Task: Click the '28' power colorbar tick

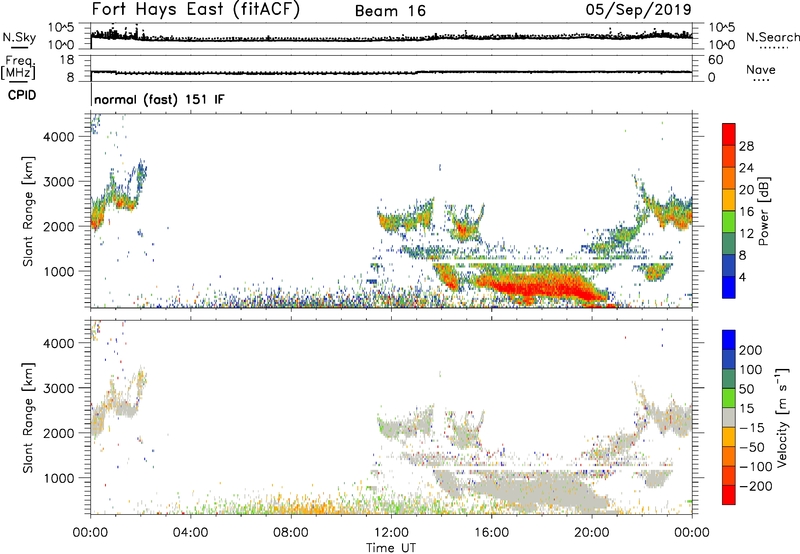Action: (746, 146)
